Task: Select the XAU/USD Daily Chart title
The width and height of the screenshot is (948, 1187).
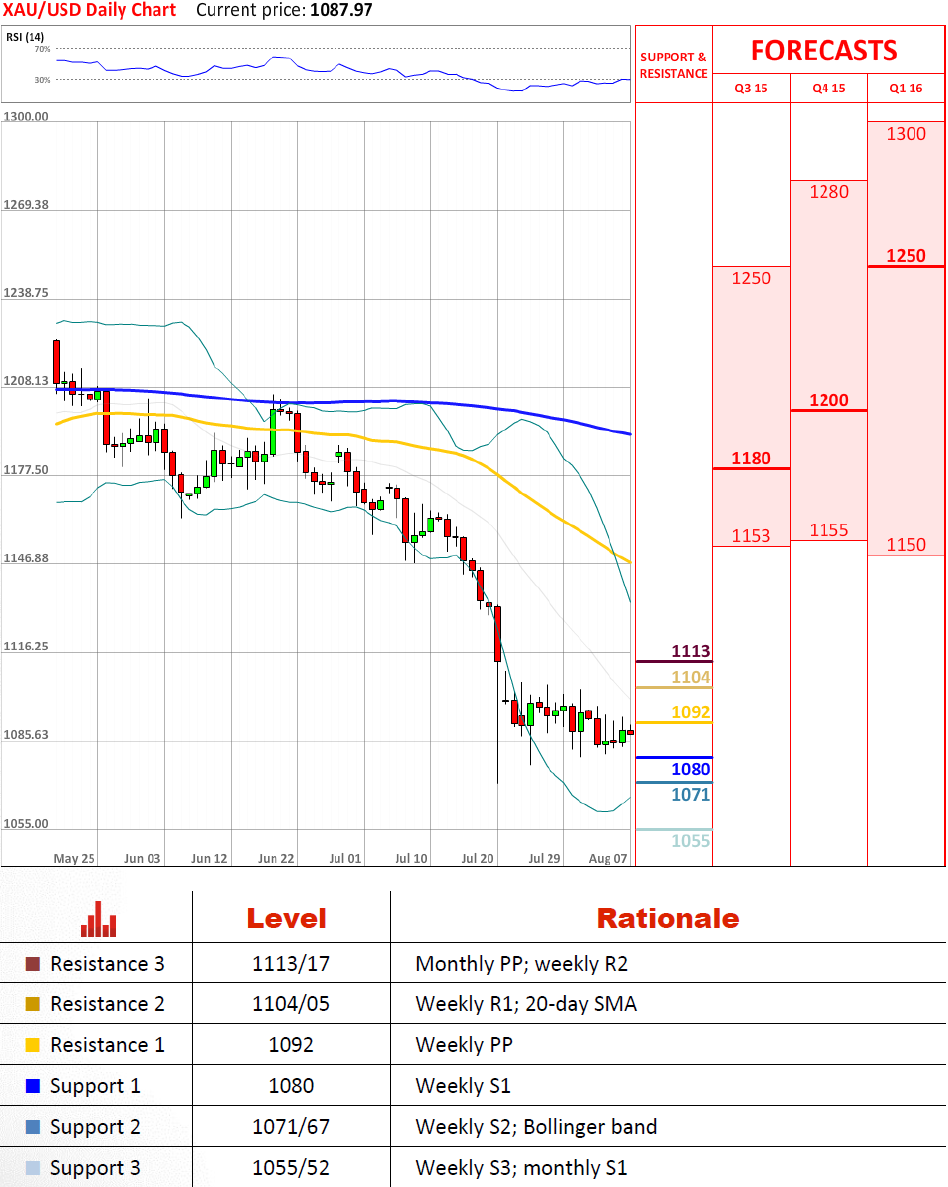Action: pos(89,11)
